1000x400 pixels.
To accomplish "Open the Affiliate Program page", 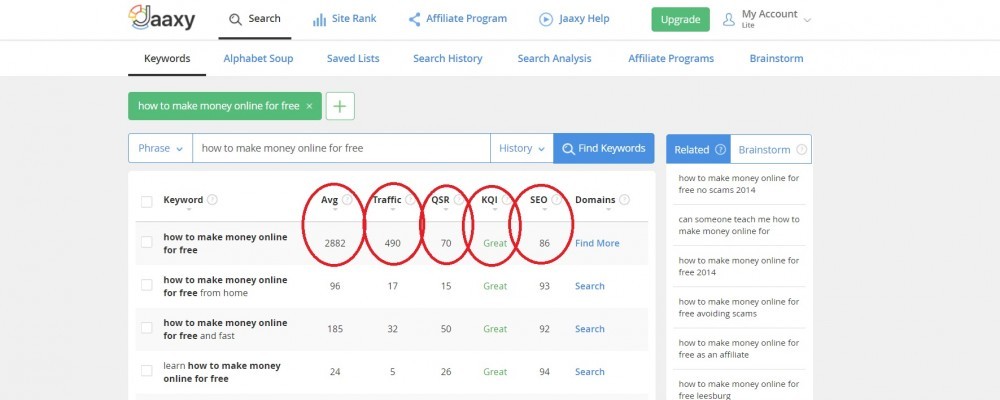I will click(457, 19).
